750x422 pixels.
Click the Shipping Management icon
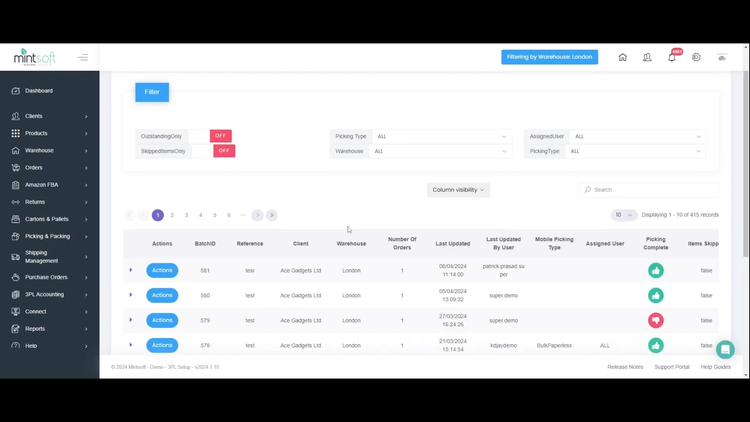click(x=15, y=257)
